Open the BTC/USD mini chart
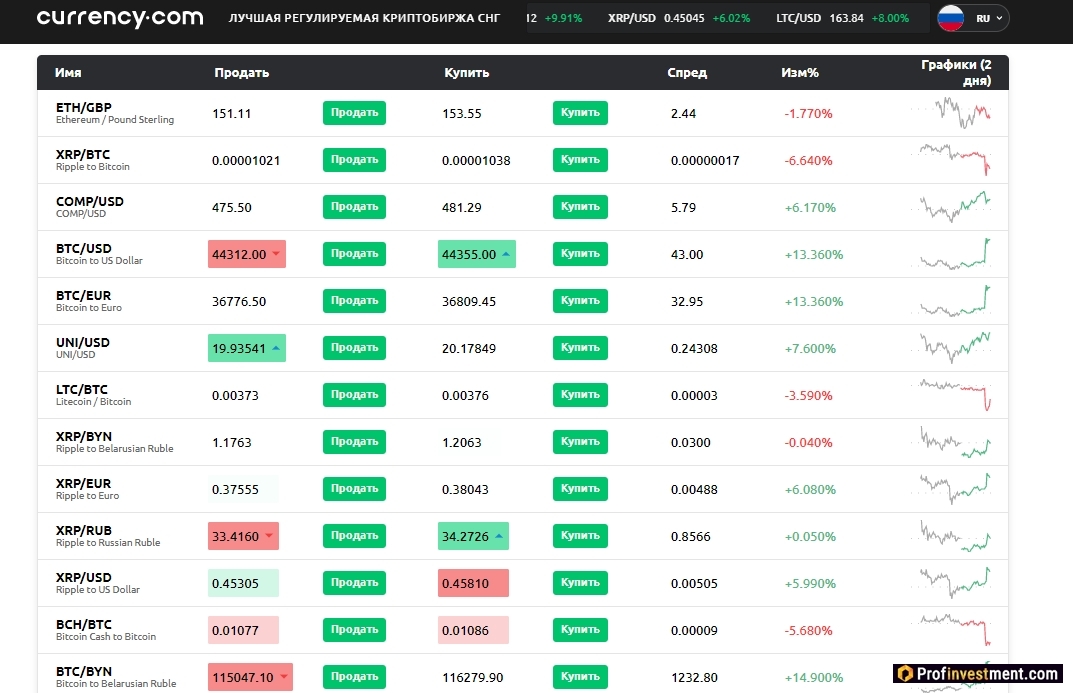Image resolution: width=1073 pixels, height=693 pixels. 950,254
